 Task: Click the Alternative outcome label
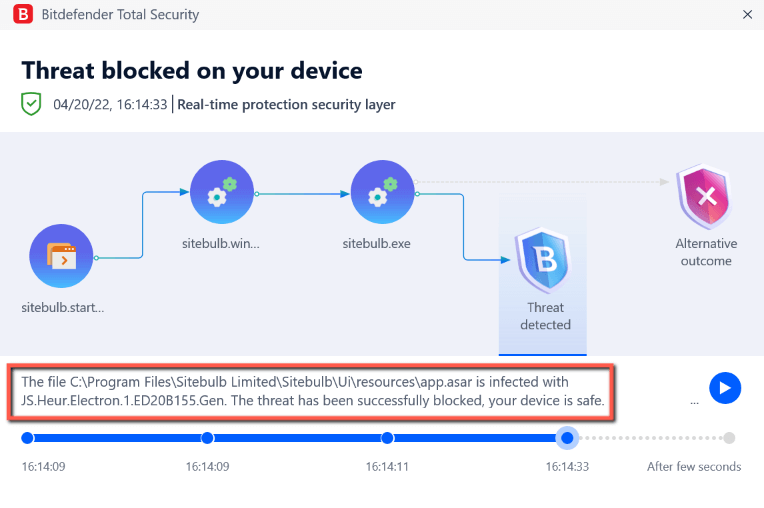706,252
